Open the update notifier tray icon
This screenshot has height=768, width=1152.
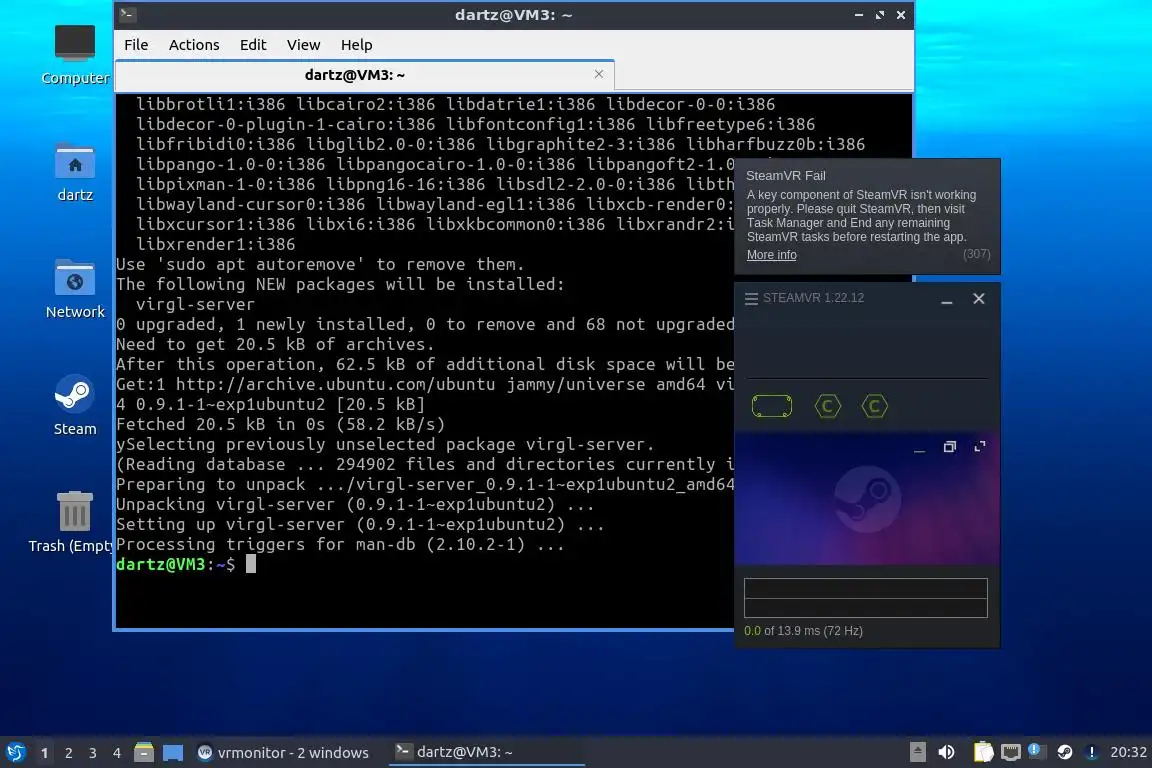point(1035,750)
